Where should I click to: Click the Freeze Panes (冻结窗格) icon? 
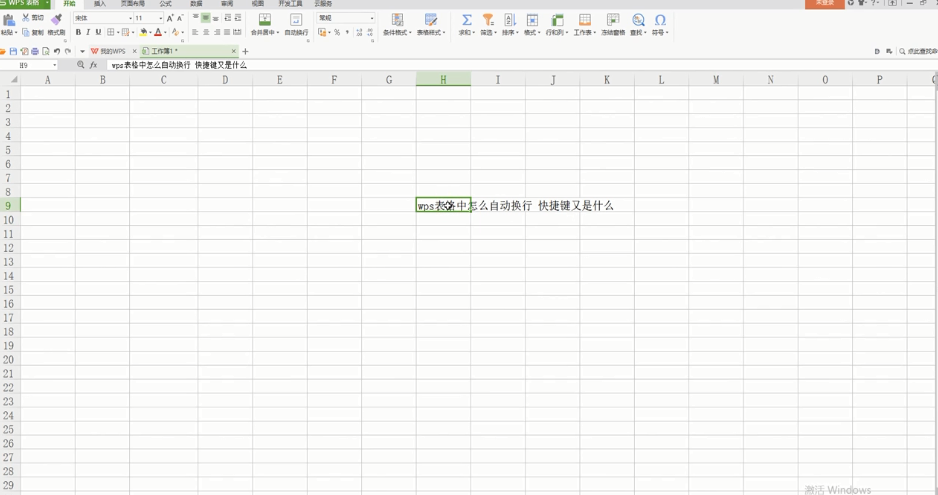pos(613,19)
